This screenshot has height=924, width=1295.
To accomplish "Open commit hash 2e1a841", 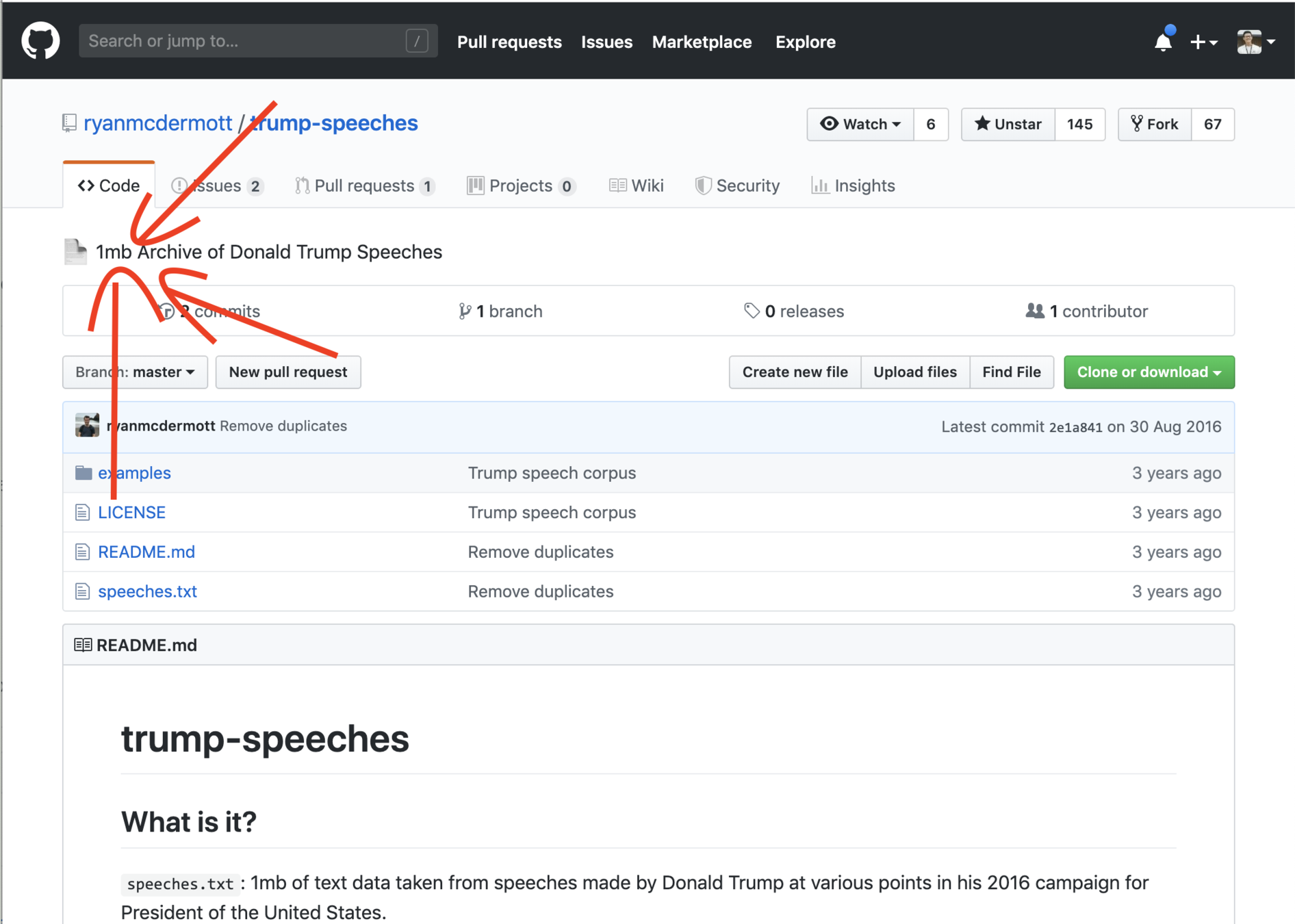I will (1075, 427).
